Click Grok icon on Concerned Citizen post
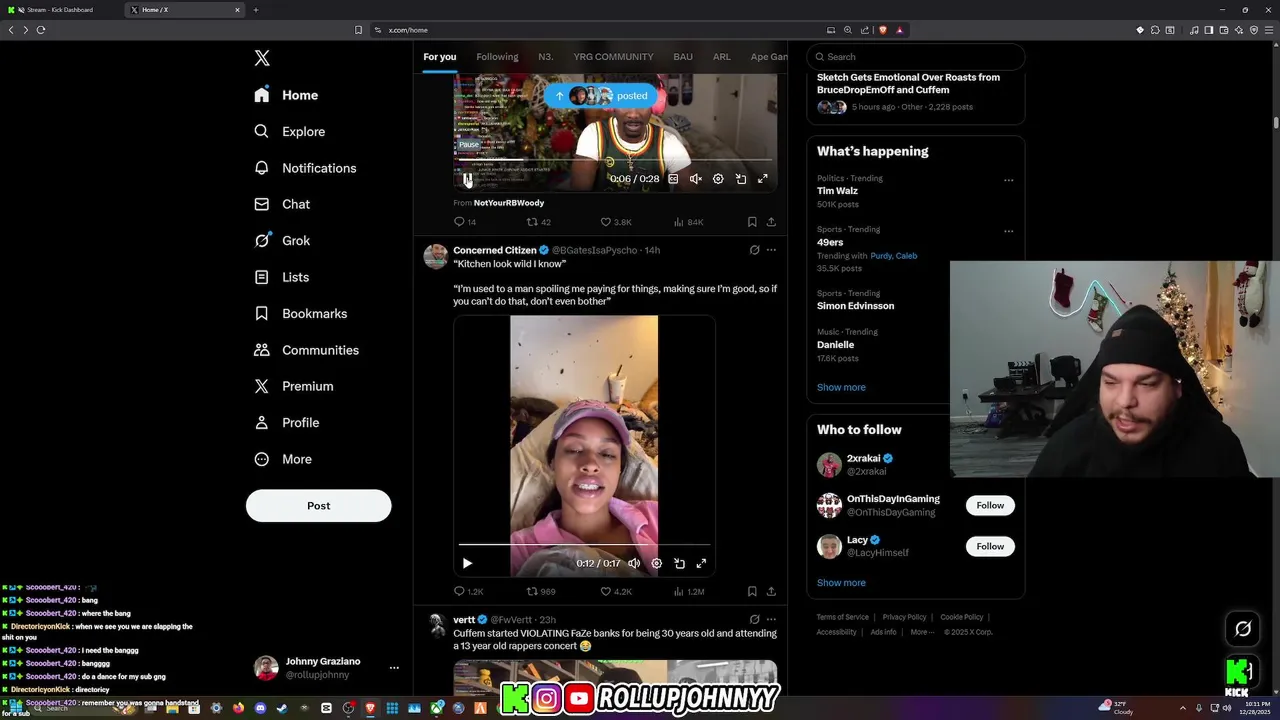Image resolution: width=1280 pixels, height=720 pixels. tap(755, 250)
